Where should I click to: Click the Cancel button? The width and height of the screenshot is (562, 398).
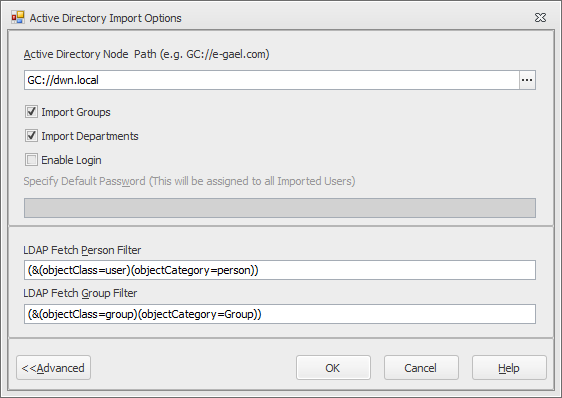click(x=421, y=368)
